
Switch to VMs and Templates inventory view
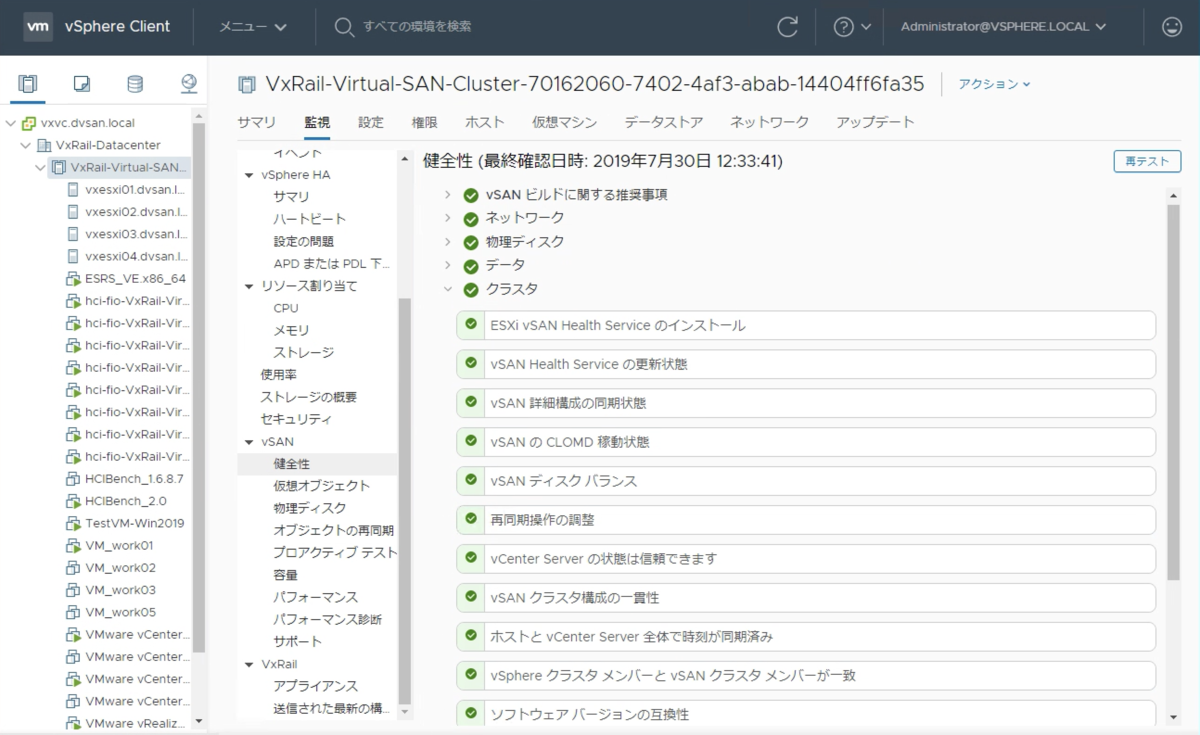click(x=82, y=84)
